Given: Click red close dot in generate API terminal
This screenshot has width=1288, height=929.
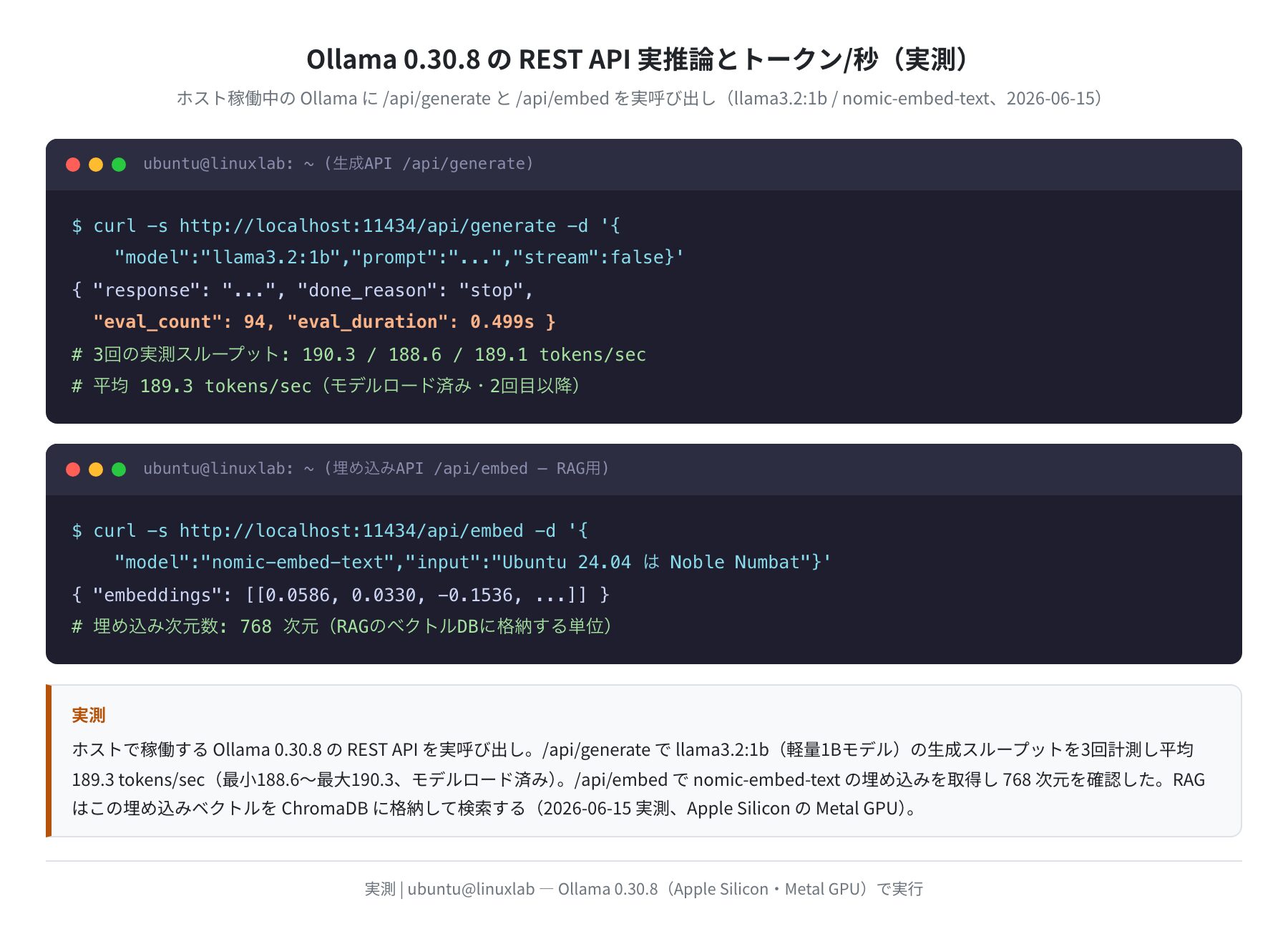Looking at the screenshot, I should 73,165.
